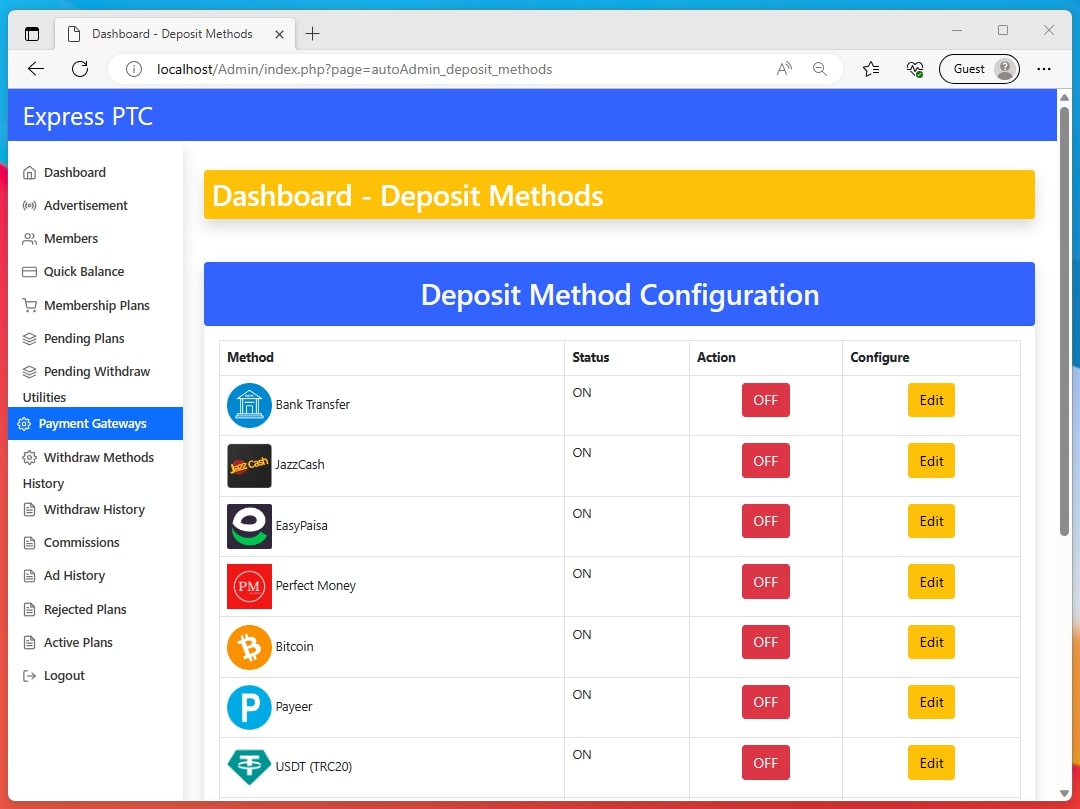Click the Ad History document icon

click(x=29, y=576)
